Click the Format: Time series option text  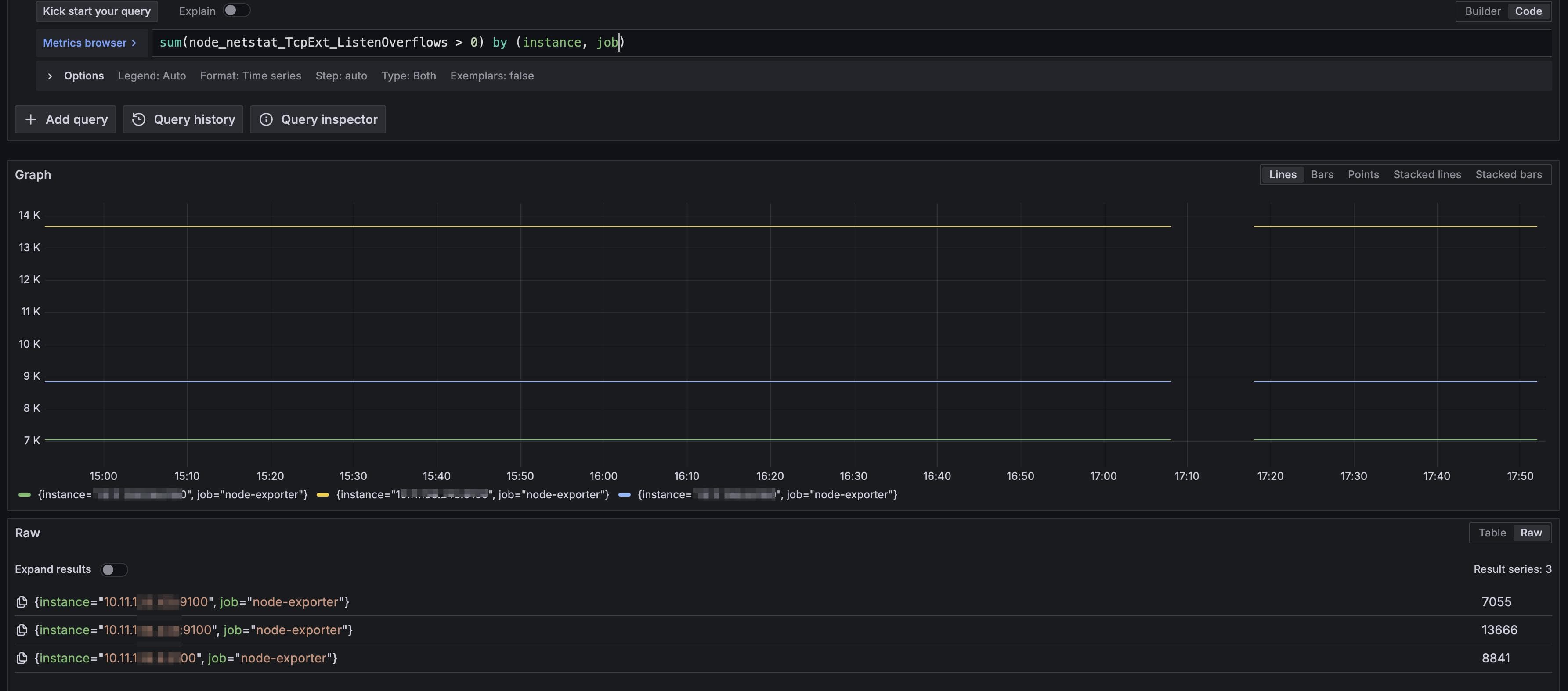click(x=250, y=76)
